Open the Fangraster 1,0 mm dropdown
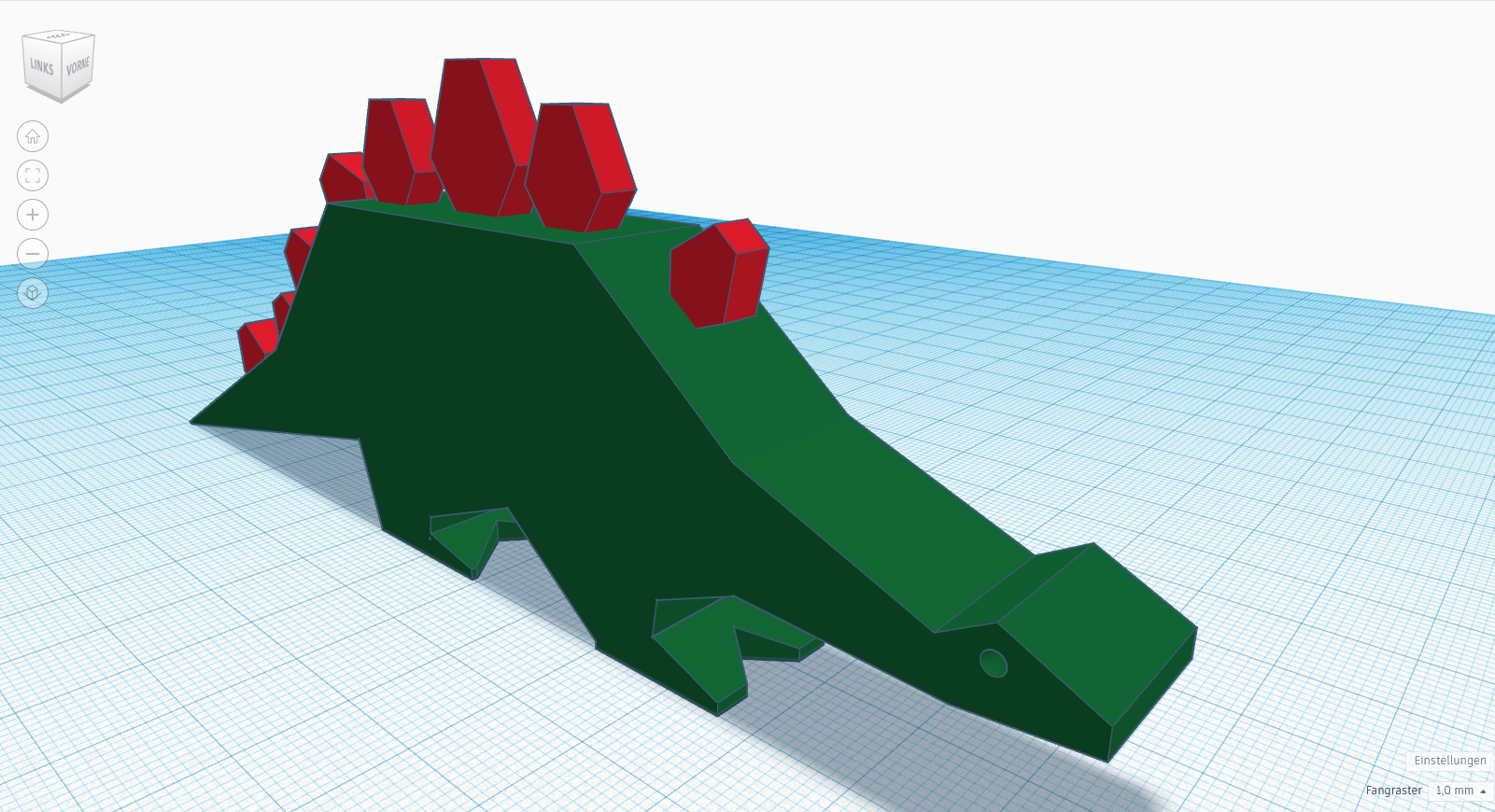This screenshot has height=812, width=1495. coord(1460,791)
